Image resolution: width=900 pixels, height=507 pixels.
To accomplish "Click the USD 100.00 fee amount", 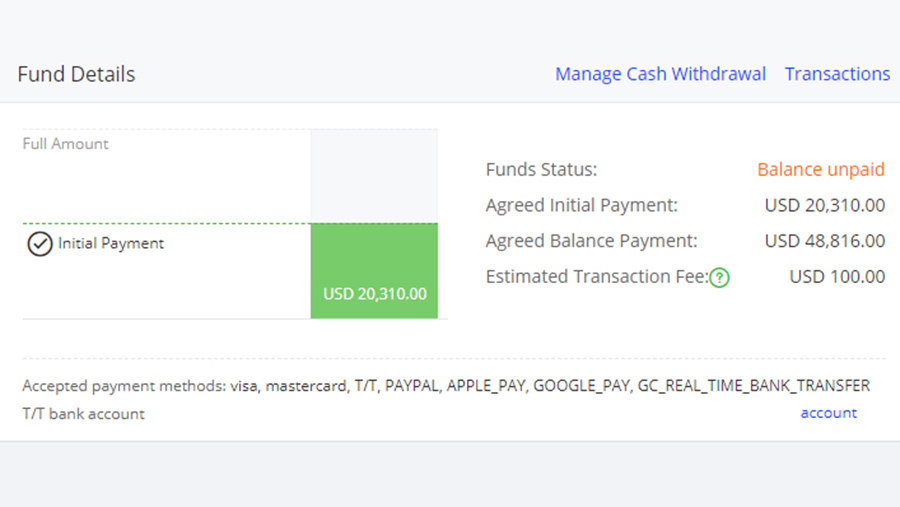I will pos(837,277).
